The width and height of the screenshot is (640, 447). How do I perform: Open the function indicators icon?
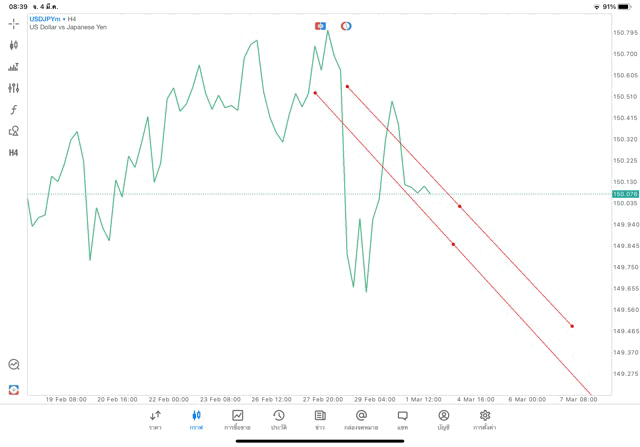[14, 110]
